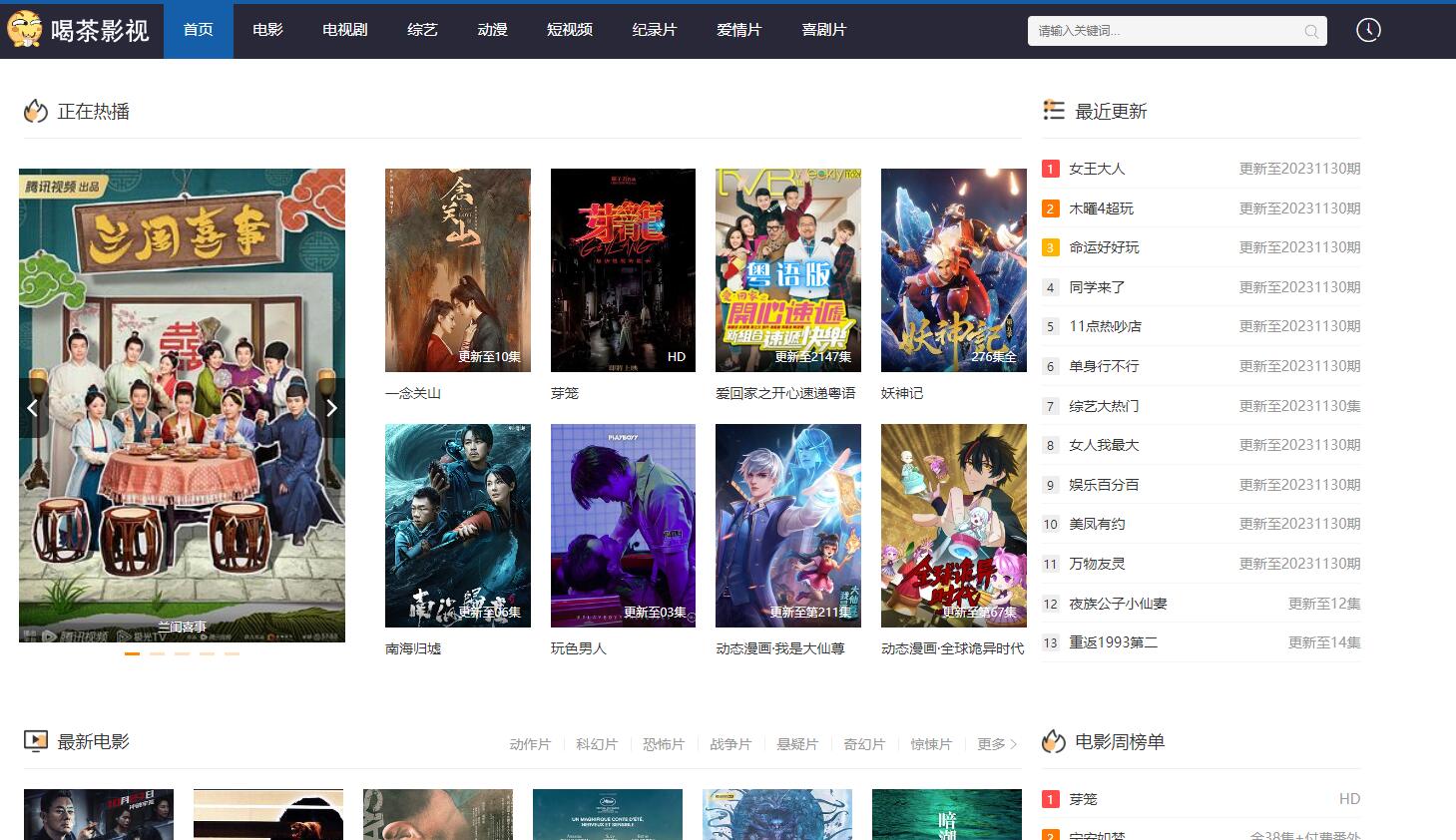Open the 电影 navigation tab
The image size is (1456, 840).
[267, 30]
